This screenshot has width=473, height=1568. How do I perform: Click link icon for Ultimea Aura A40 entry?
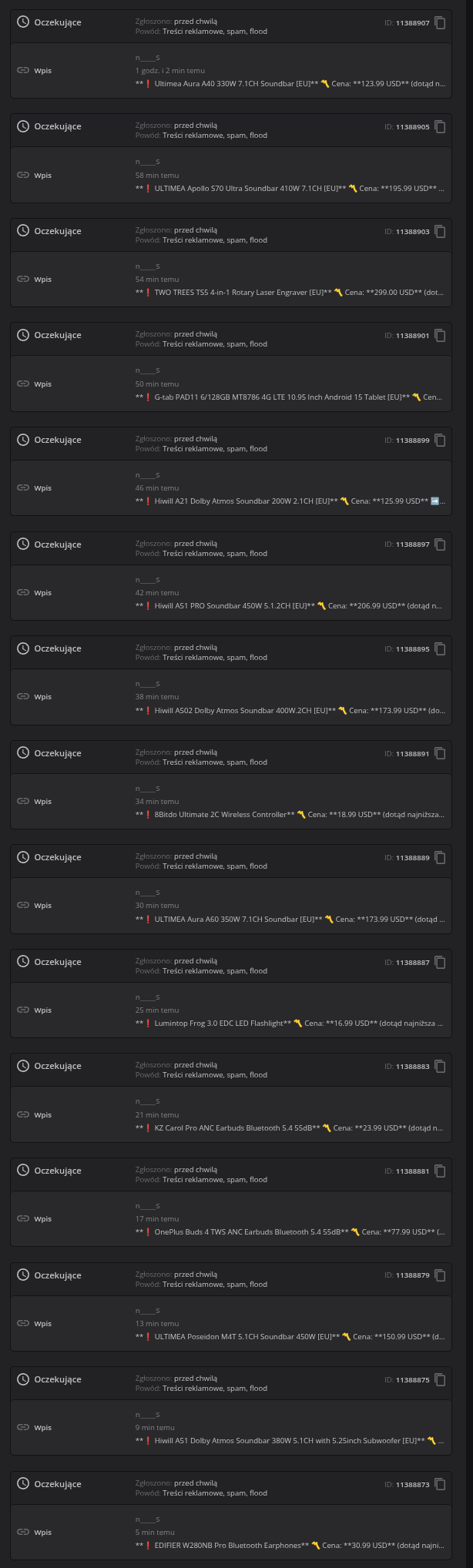23,71
